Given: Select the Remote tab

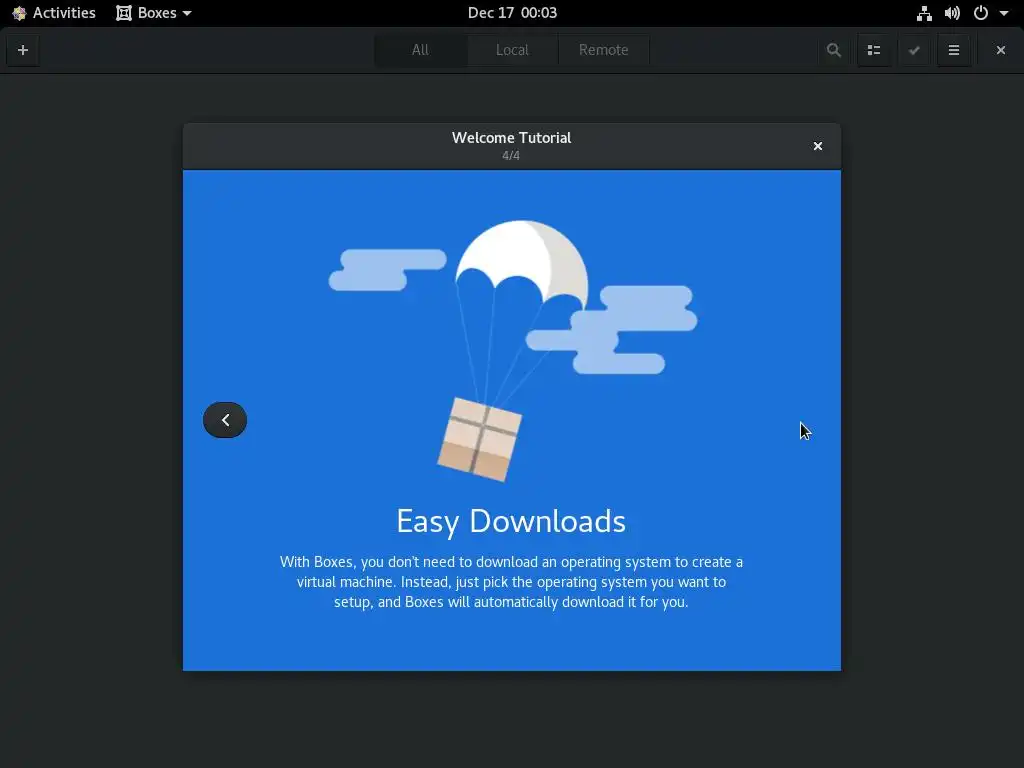Looking at the screenshot, I should coord(603,50).
